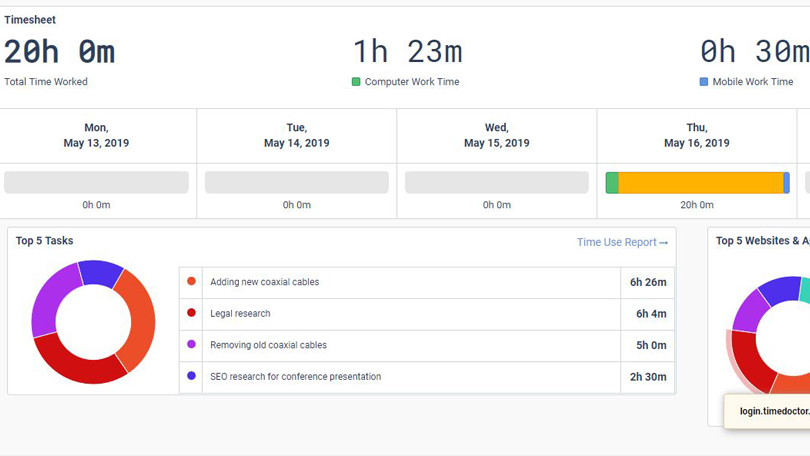810x456 pixels.
Task: Click the 20h 0m Total Time Worked value
Action: 60,52
